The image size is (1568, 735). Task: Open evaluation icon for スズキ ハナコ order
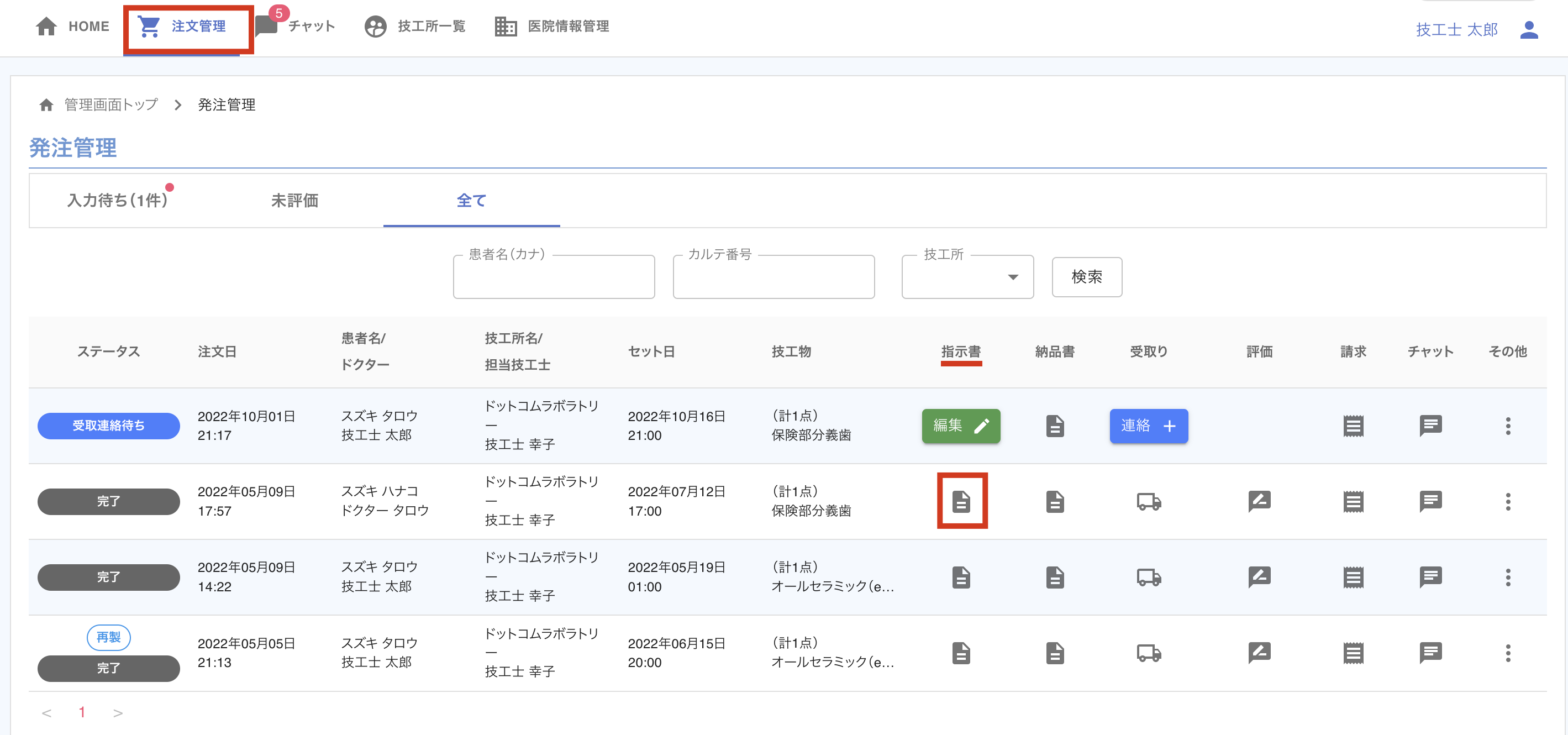(x=1259, y=501)
